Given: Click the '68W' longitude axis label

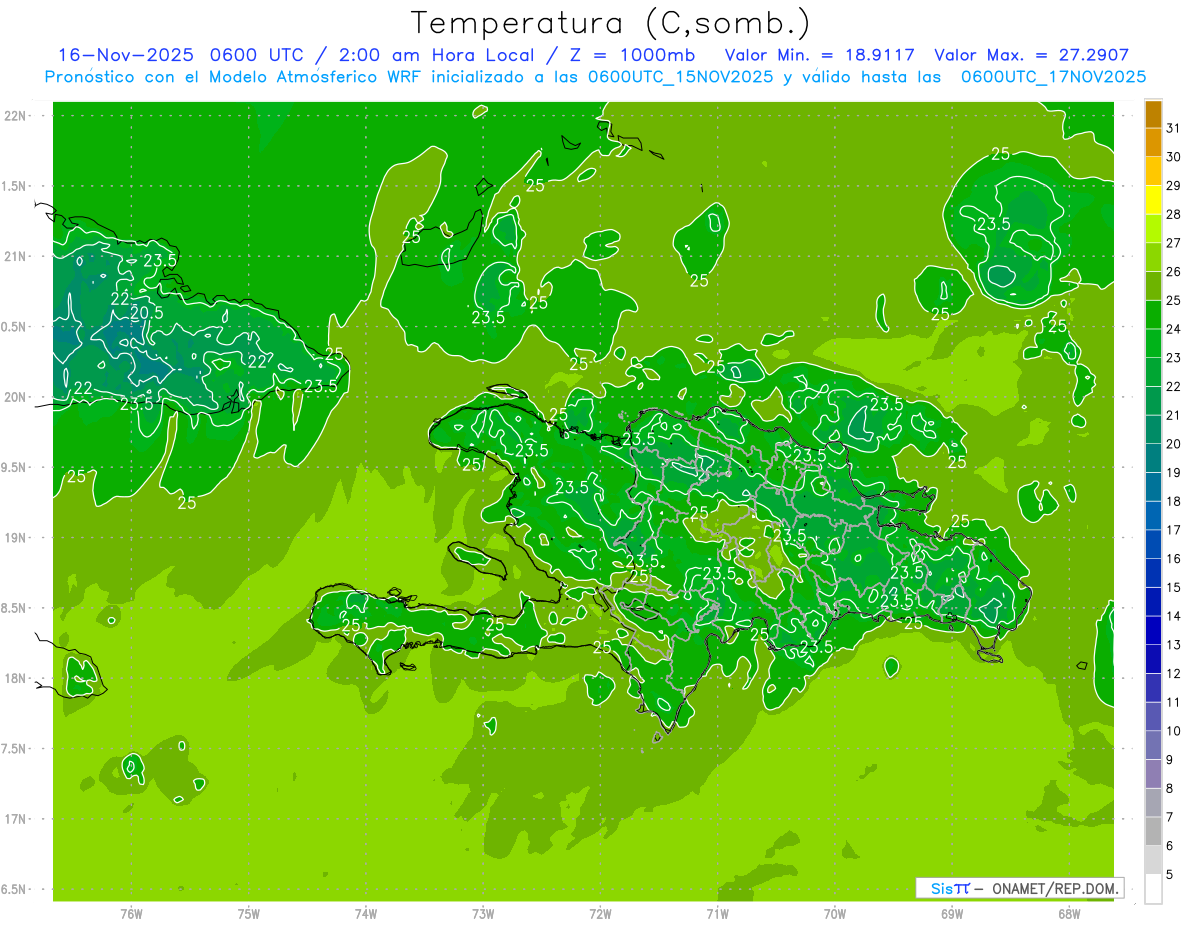Looking at the screenshot, I should [x=1069, y=913].
